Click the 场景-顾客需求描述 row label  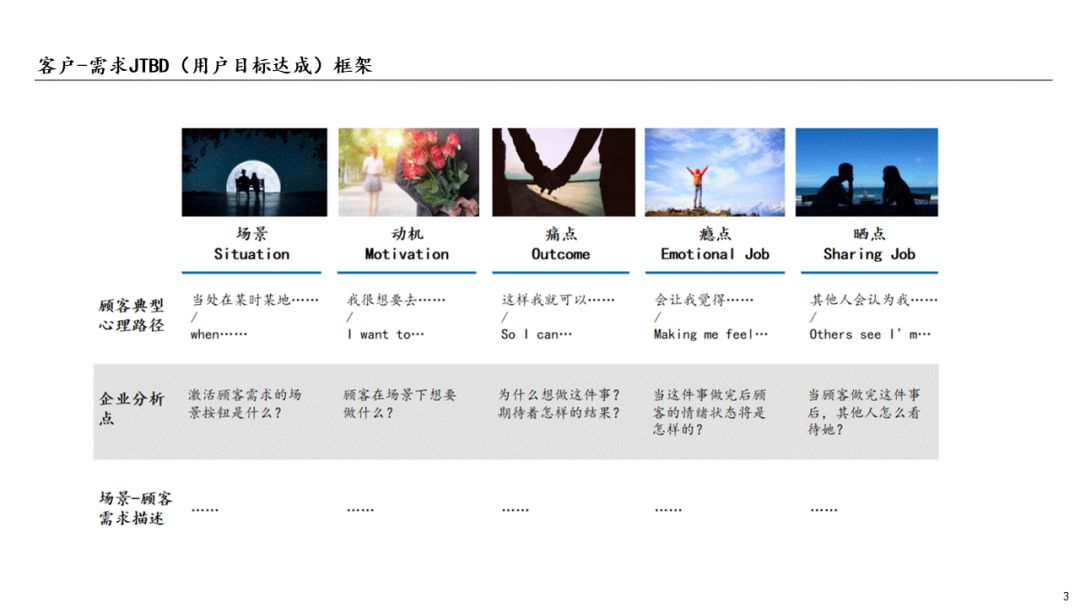pyautogui.click(x=135, y=507)
